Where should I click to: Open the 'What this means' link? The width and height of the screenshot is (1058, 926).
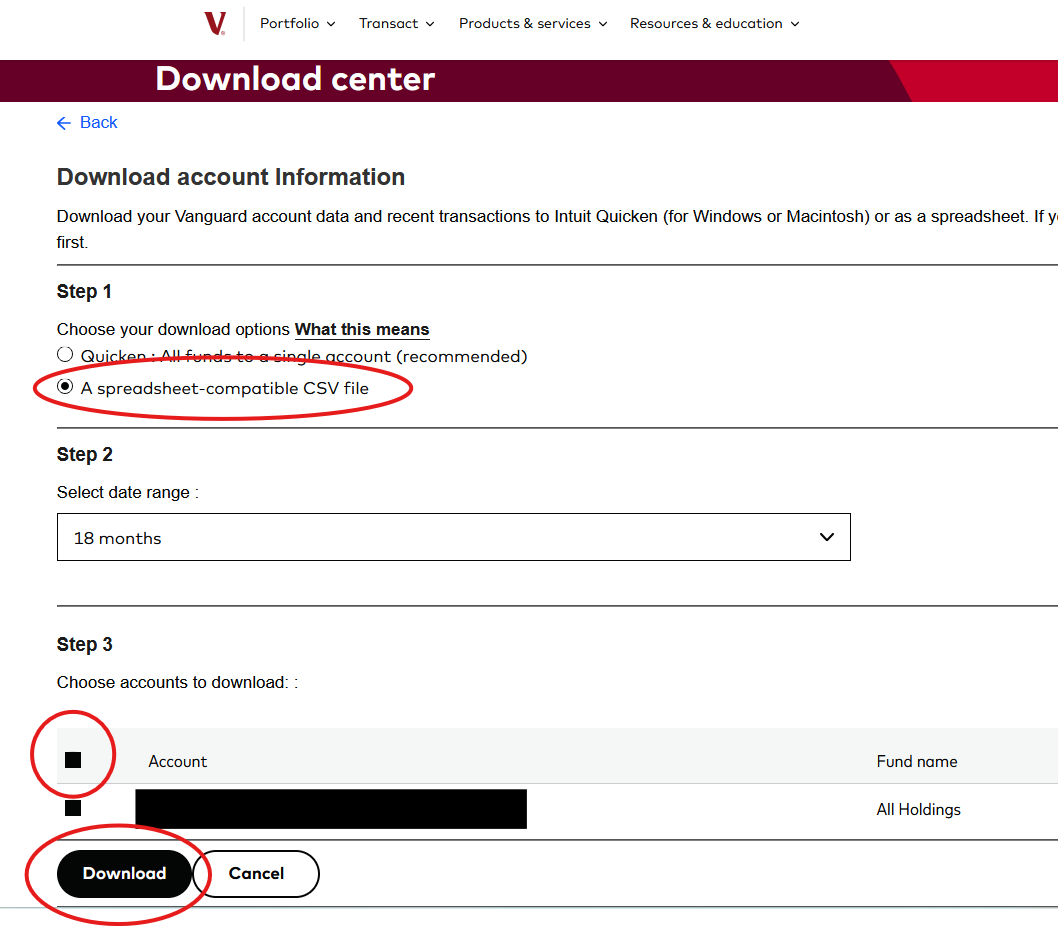(362, 330)
